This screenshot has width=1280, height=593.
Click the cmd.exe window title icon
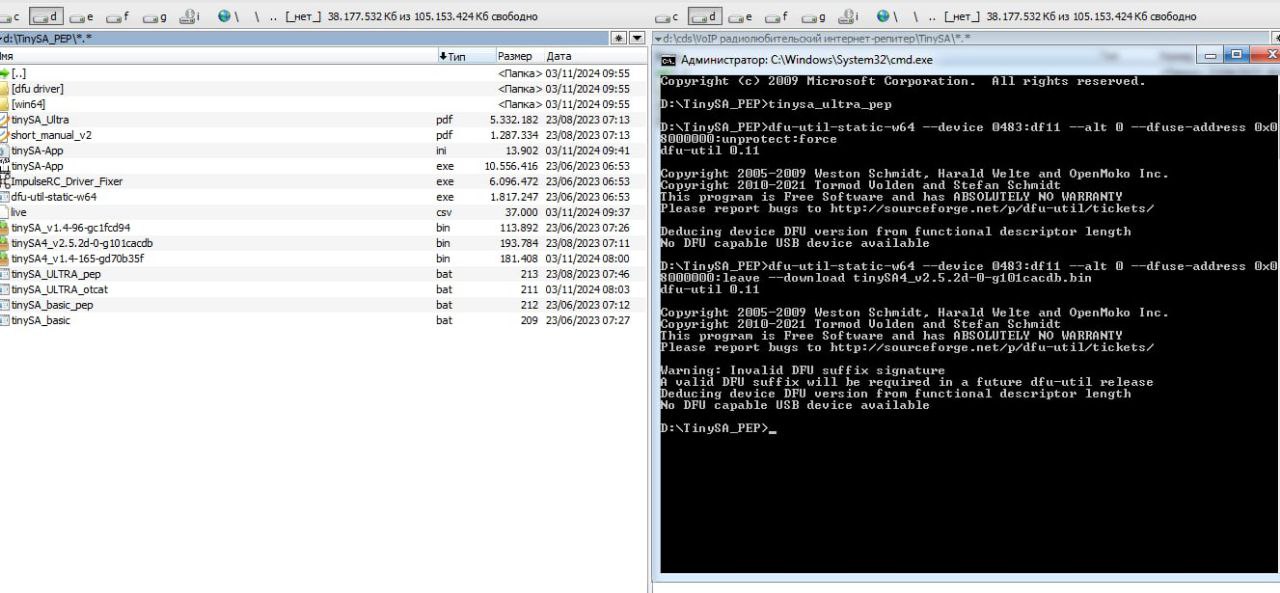(668, 60)
